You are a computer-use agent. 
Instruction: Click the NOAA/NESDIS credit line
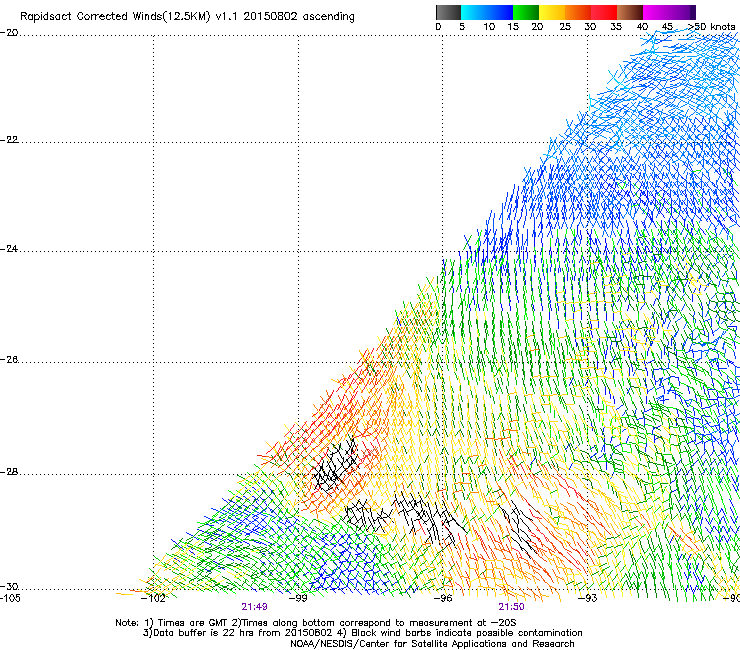432,644
